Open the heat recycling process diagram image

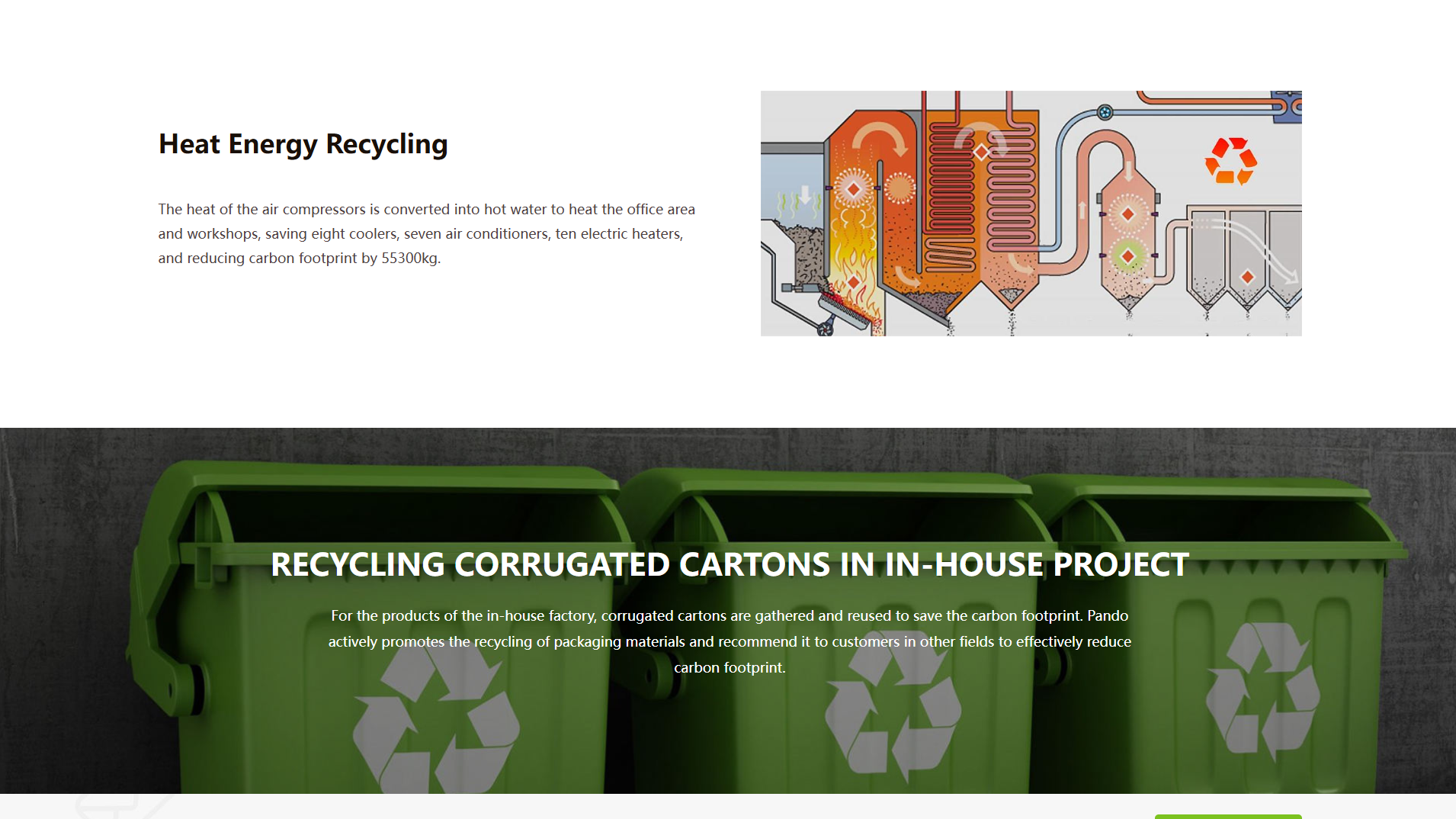click(1031, 214)
